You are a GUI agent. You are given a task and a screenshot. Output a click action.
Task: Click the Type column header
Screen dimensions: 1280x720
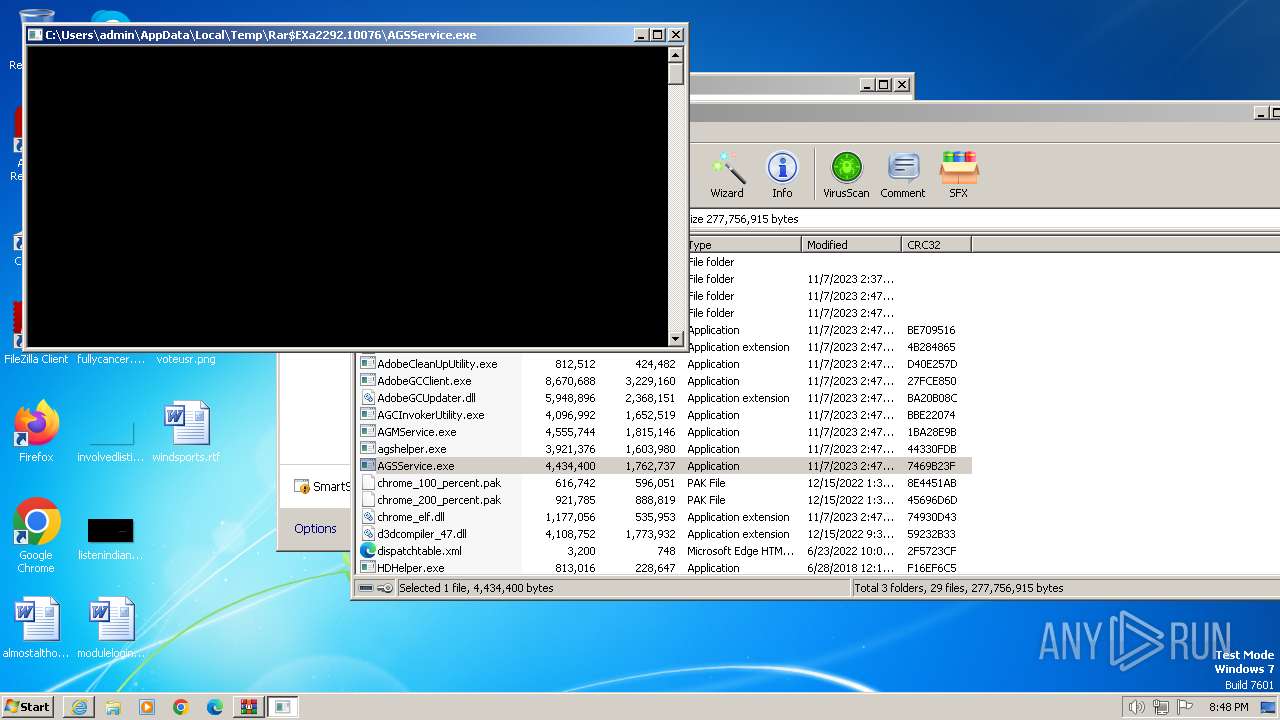pos(743,245)
